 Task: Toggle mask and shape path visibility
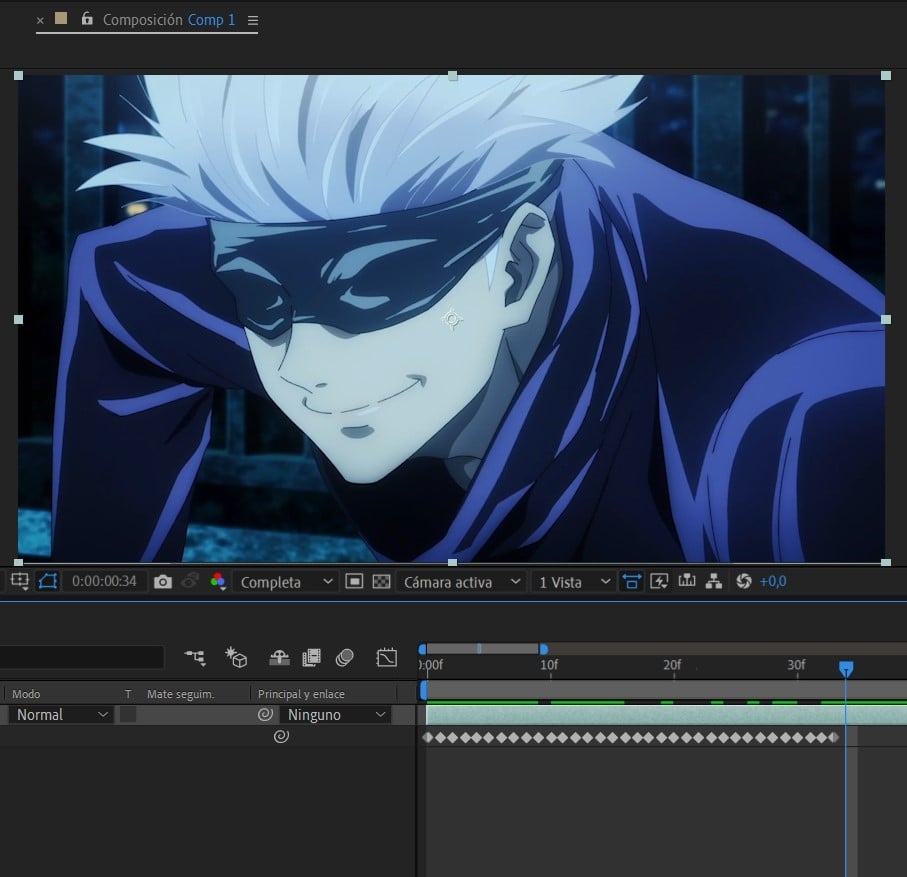click(48, 581)
